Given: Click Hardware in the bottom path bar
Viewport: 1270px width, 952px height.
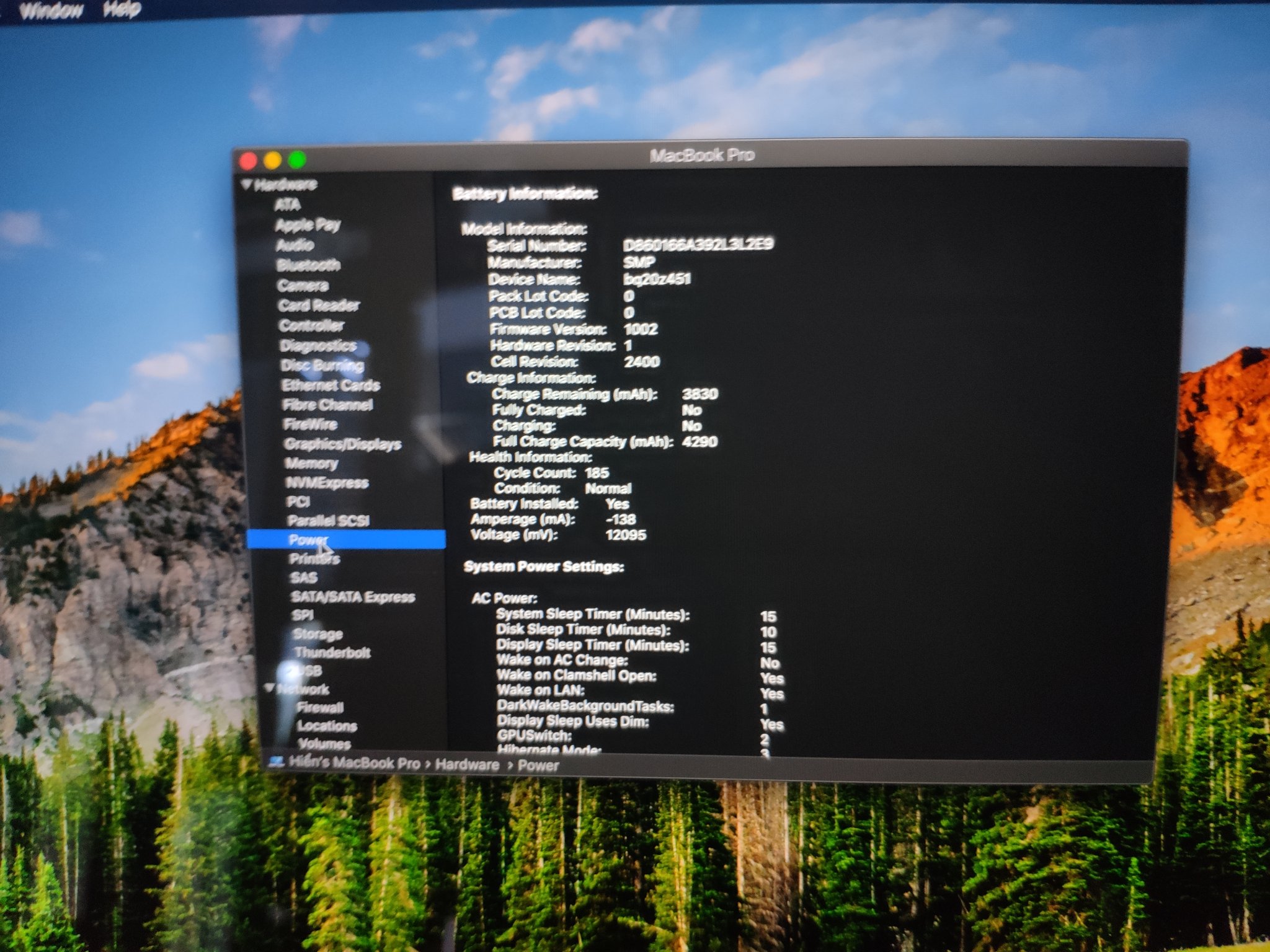Looking at the screenshot, I should (467, 765).
